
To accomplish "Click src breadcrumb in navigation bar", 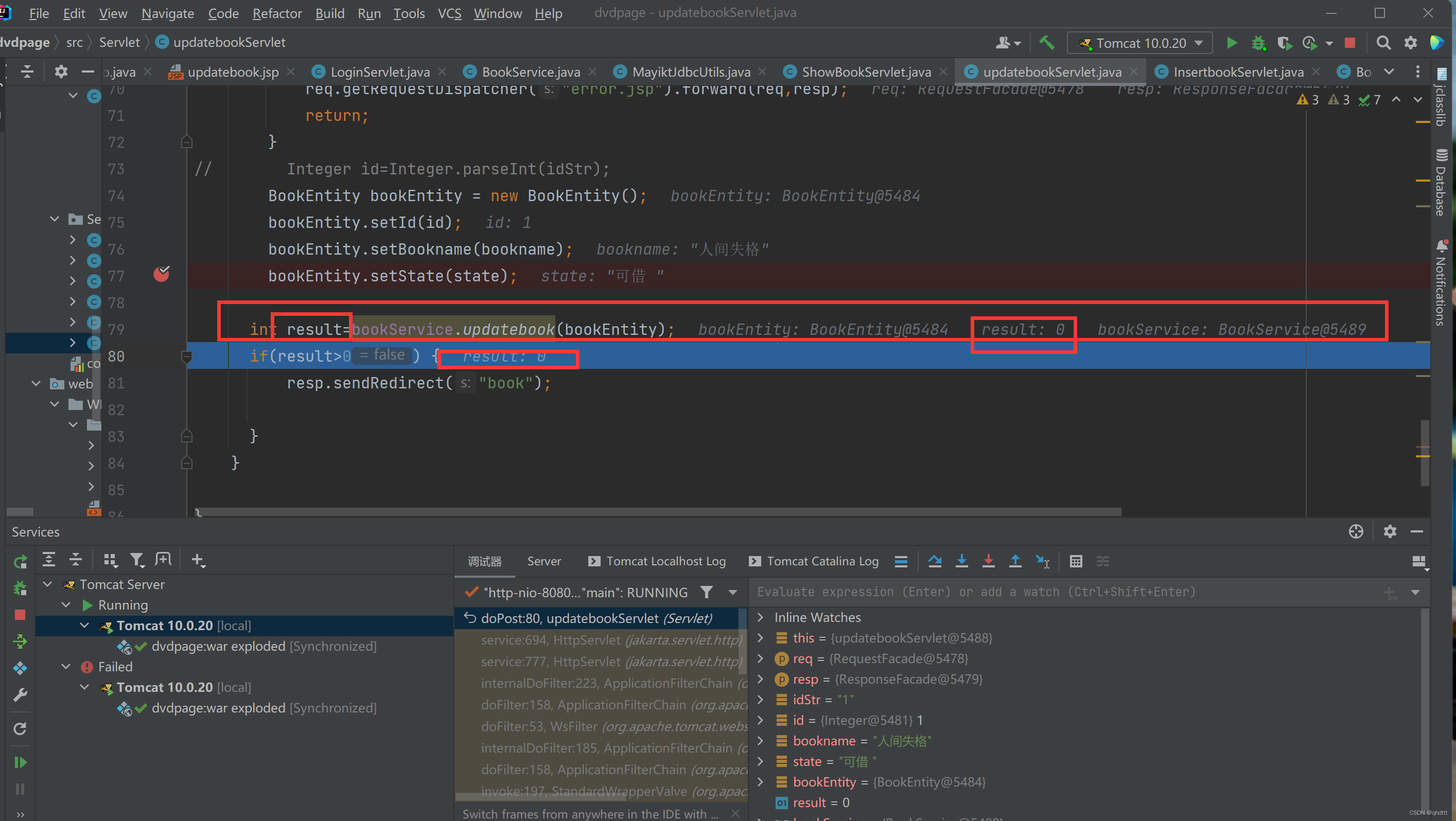I will (74, 42).
